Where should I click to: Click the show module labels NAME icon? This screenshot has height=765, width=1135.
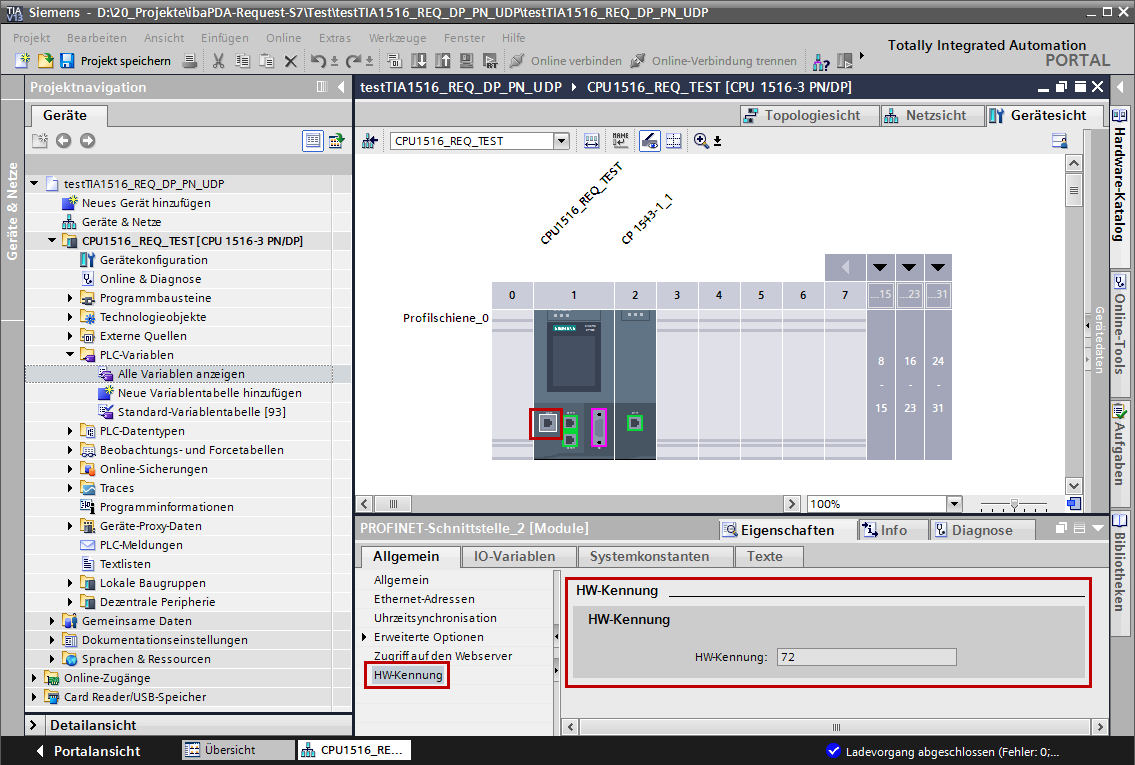pyautogui.click(x=621, y=141)
